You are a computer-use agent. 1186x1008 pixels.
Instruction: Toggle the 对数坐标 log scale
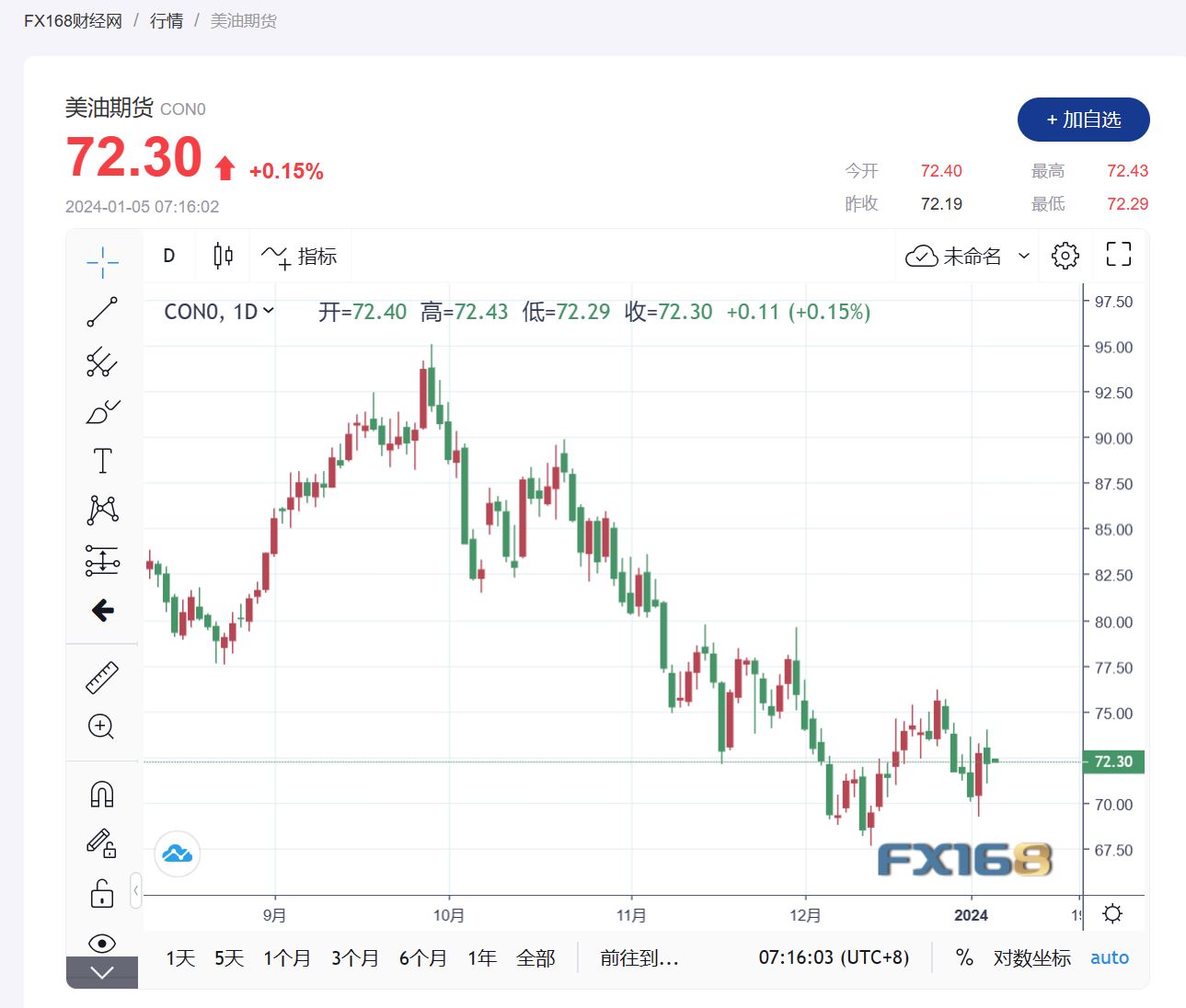point(1031,958)
